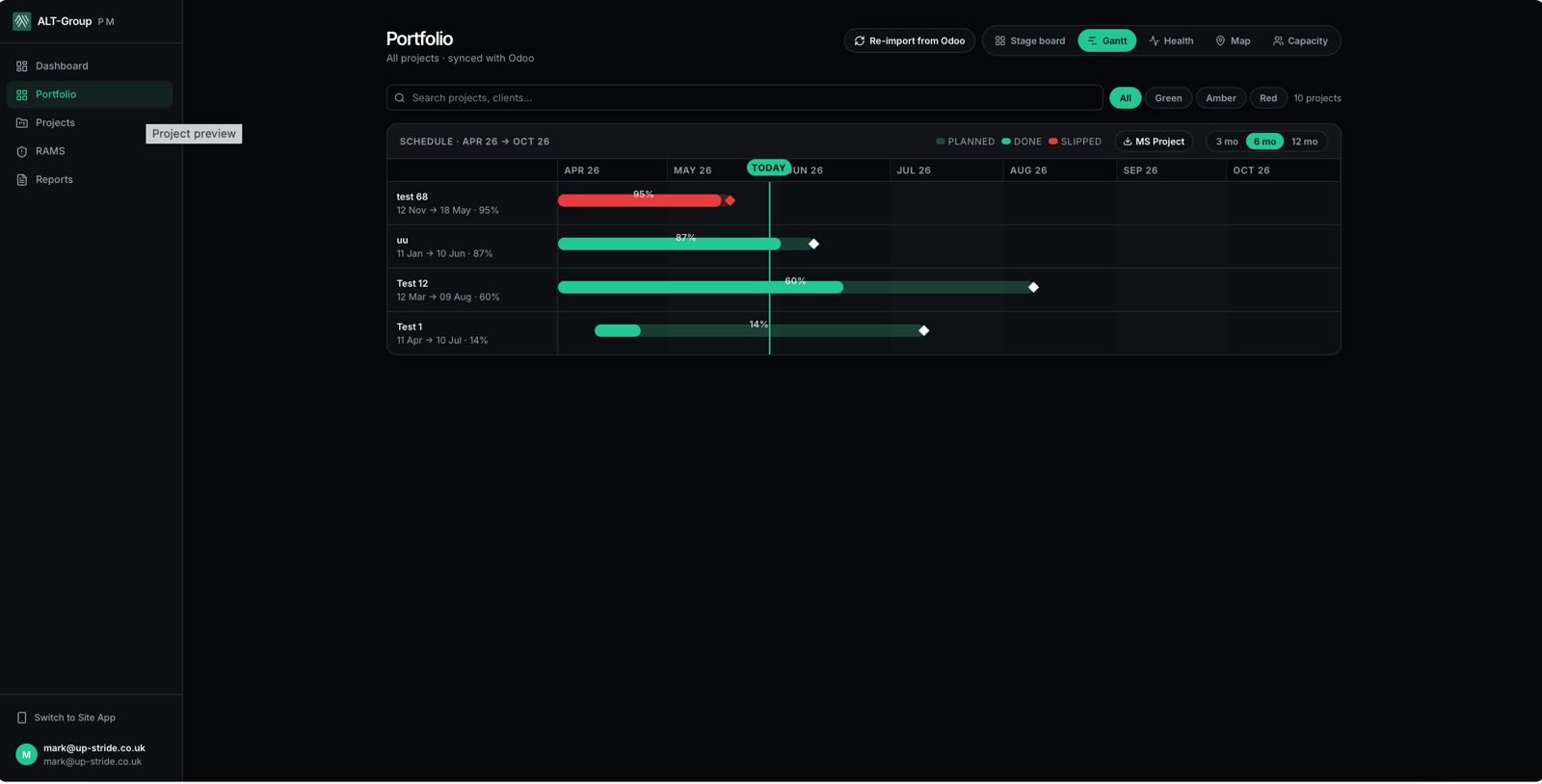Switch to Capacity view
The height and width of the screenshot is (784, 1542).
tap(1300, 40)
